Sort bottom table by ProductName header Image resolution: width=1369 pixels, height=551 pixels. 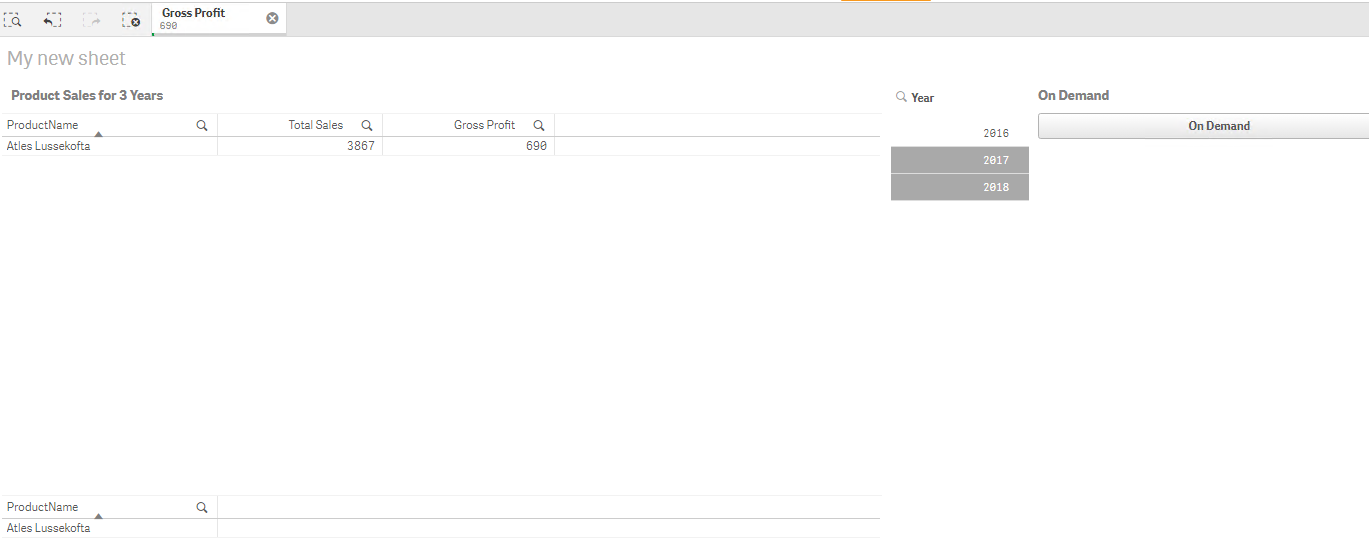pyautogui.click(x=42, y=507)
